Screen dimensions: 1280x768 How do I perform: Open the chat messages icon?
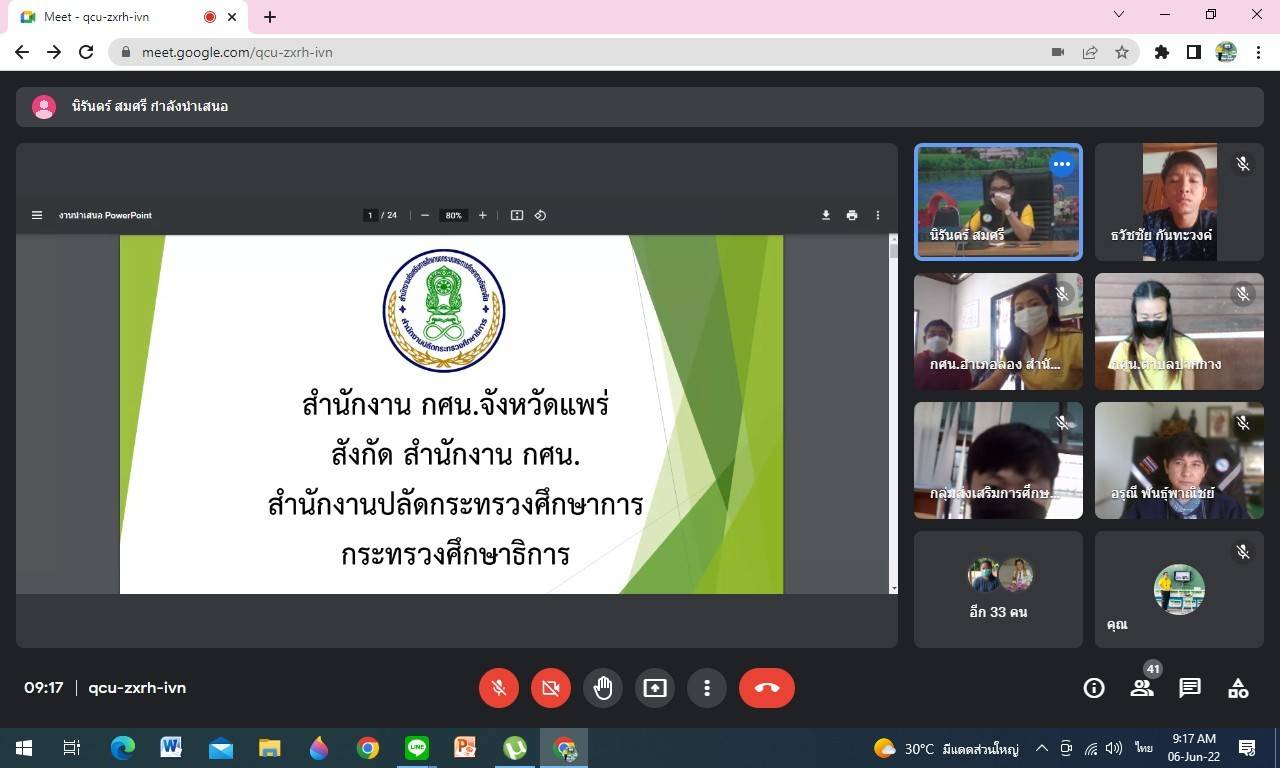pos(1189,688)
